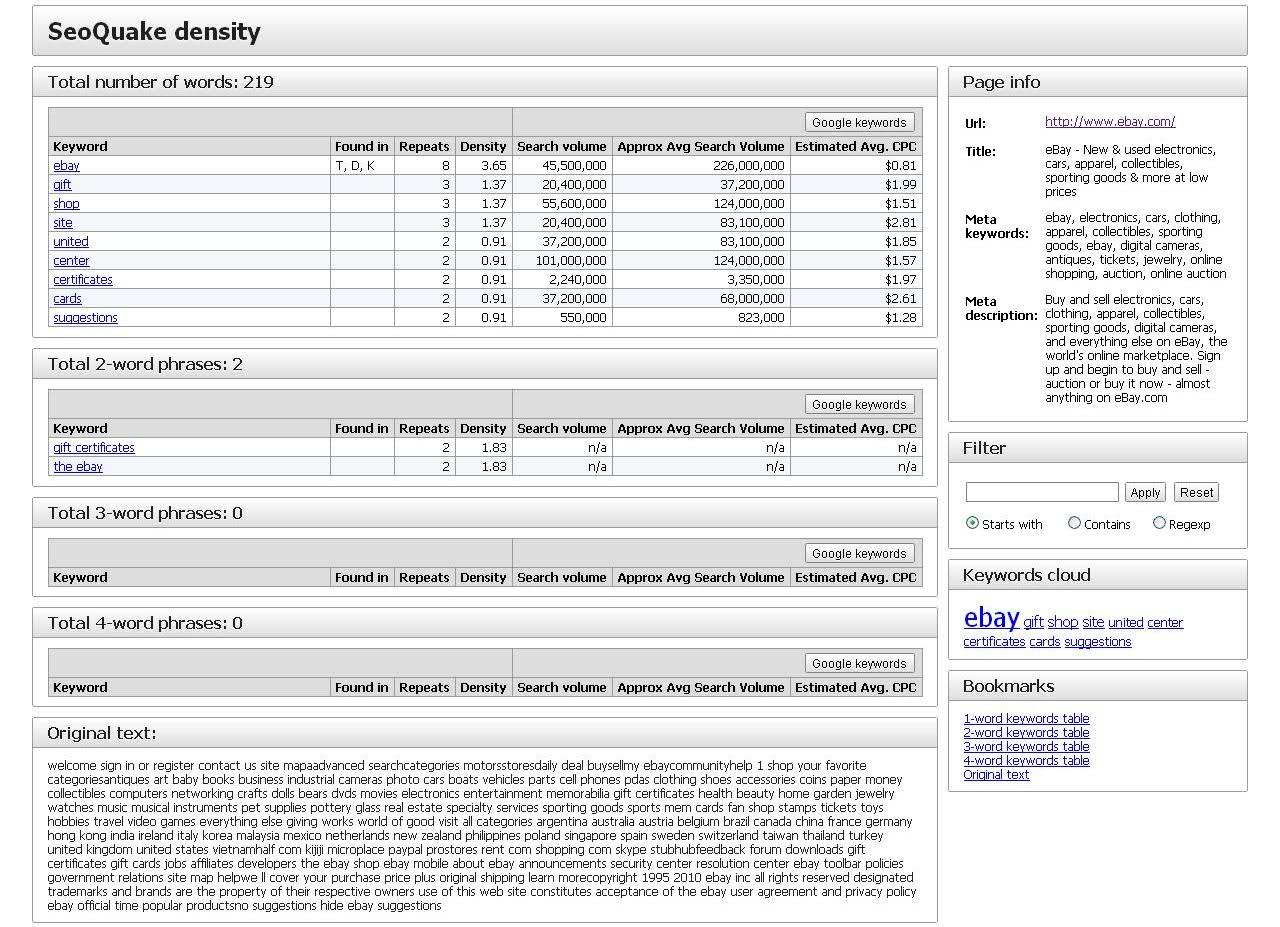
Task: Click the 'shop' keyword link in table
Action: click(66, 204)
